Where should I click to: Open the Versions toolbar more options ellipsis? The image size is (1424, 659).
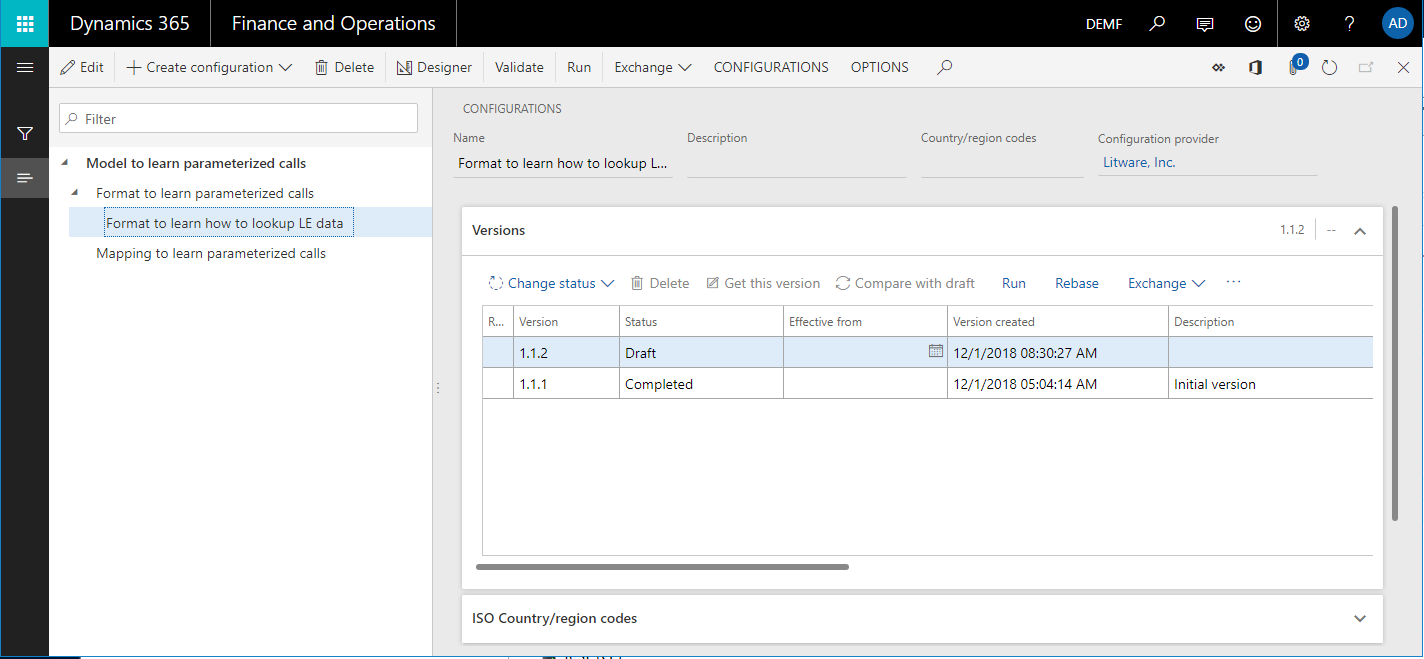1233,282
